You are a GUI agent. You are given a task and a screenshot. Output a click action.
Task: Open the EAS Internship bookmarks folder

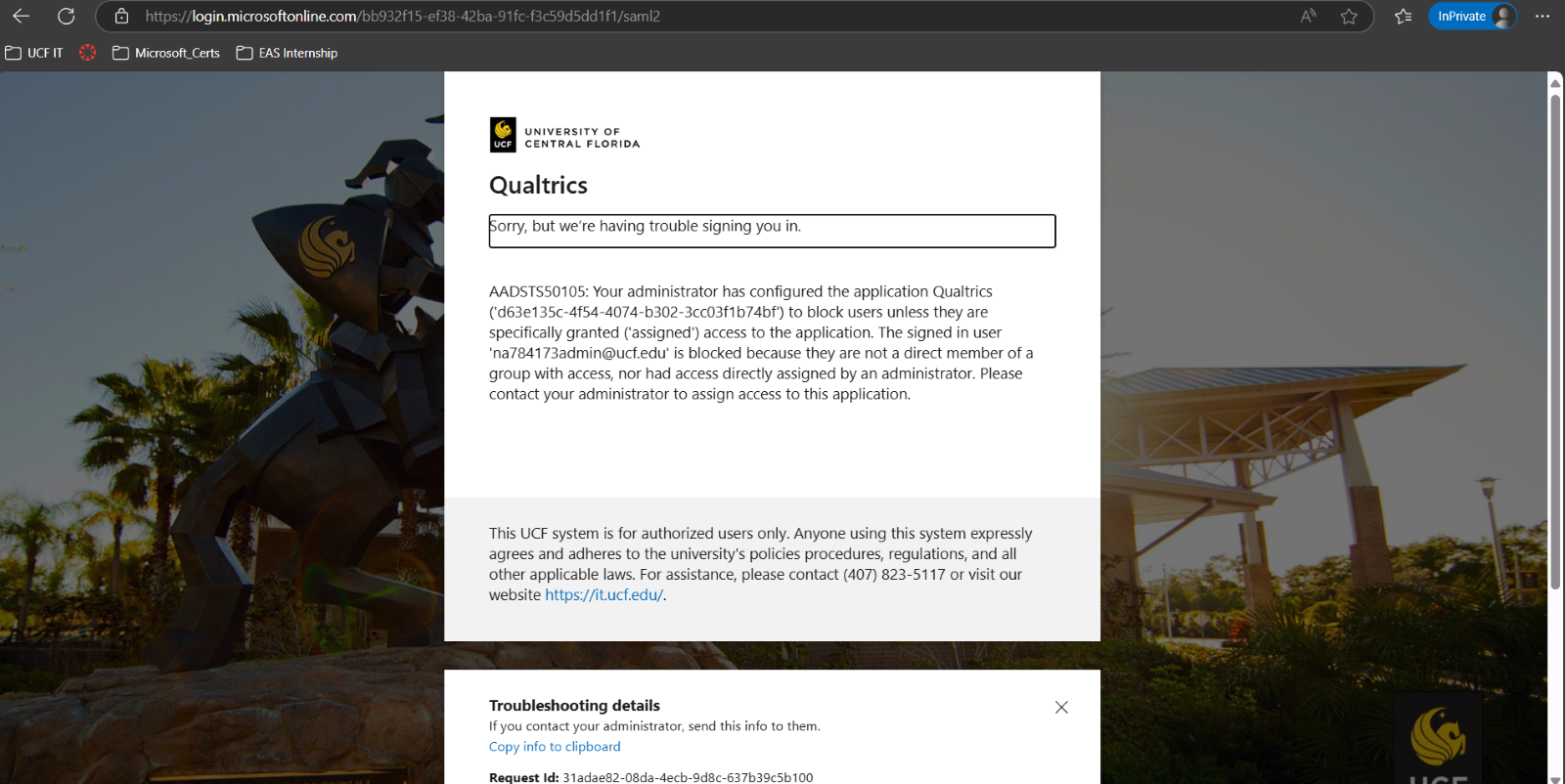[x=287, y=53]
